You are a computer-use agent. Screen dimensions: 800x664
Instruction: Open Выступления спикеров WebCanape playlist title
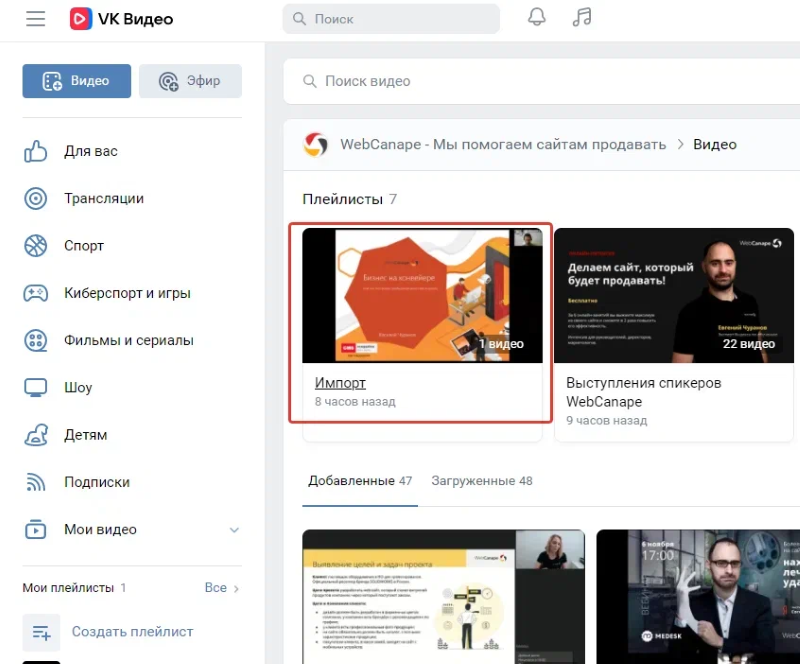click(x=643, y=392)
